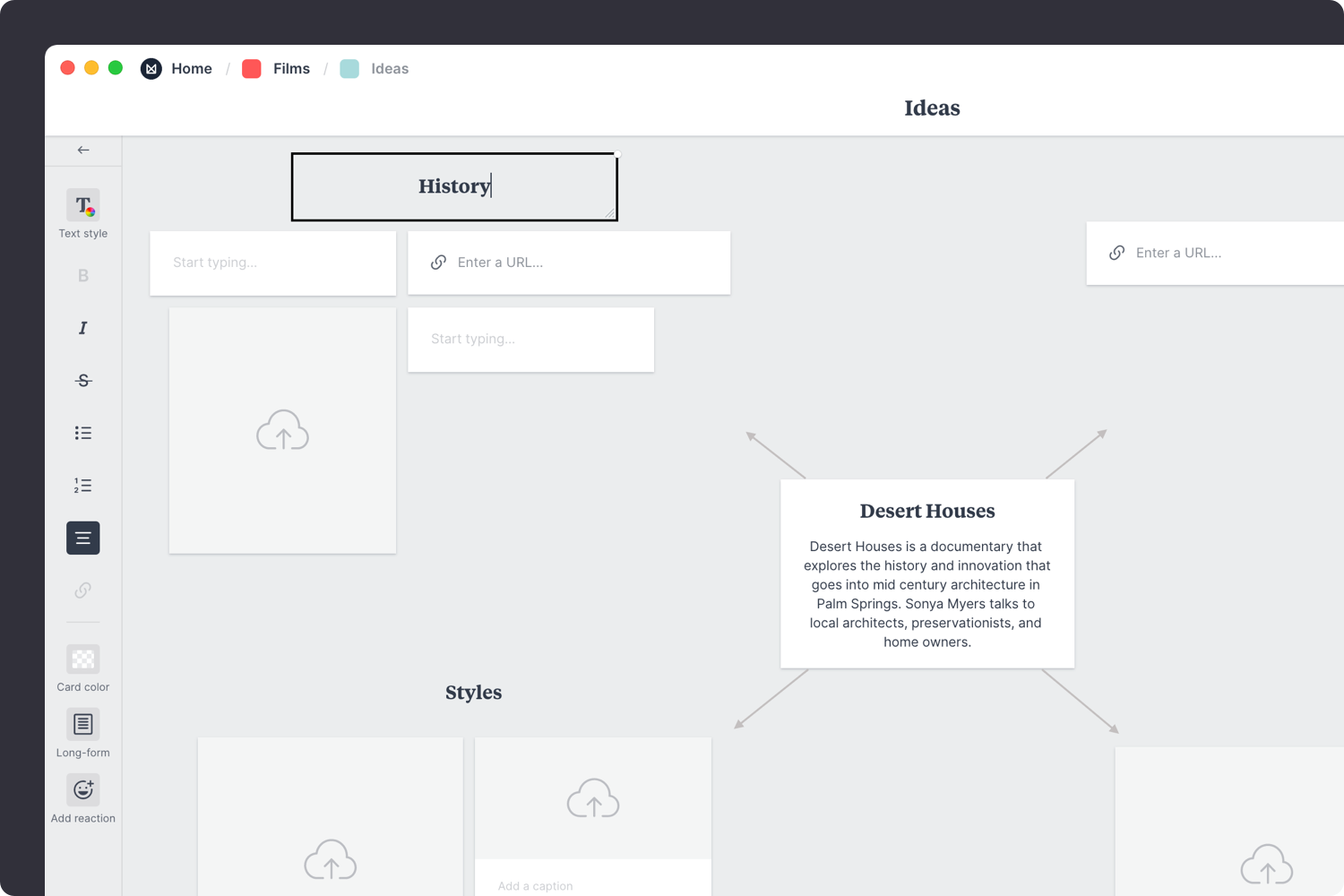Select the Ideas breadcrumb item
The image size is (1344, 896).
[389, 69]
